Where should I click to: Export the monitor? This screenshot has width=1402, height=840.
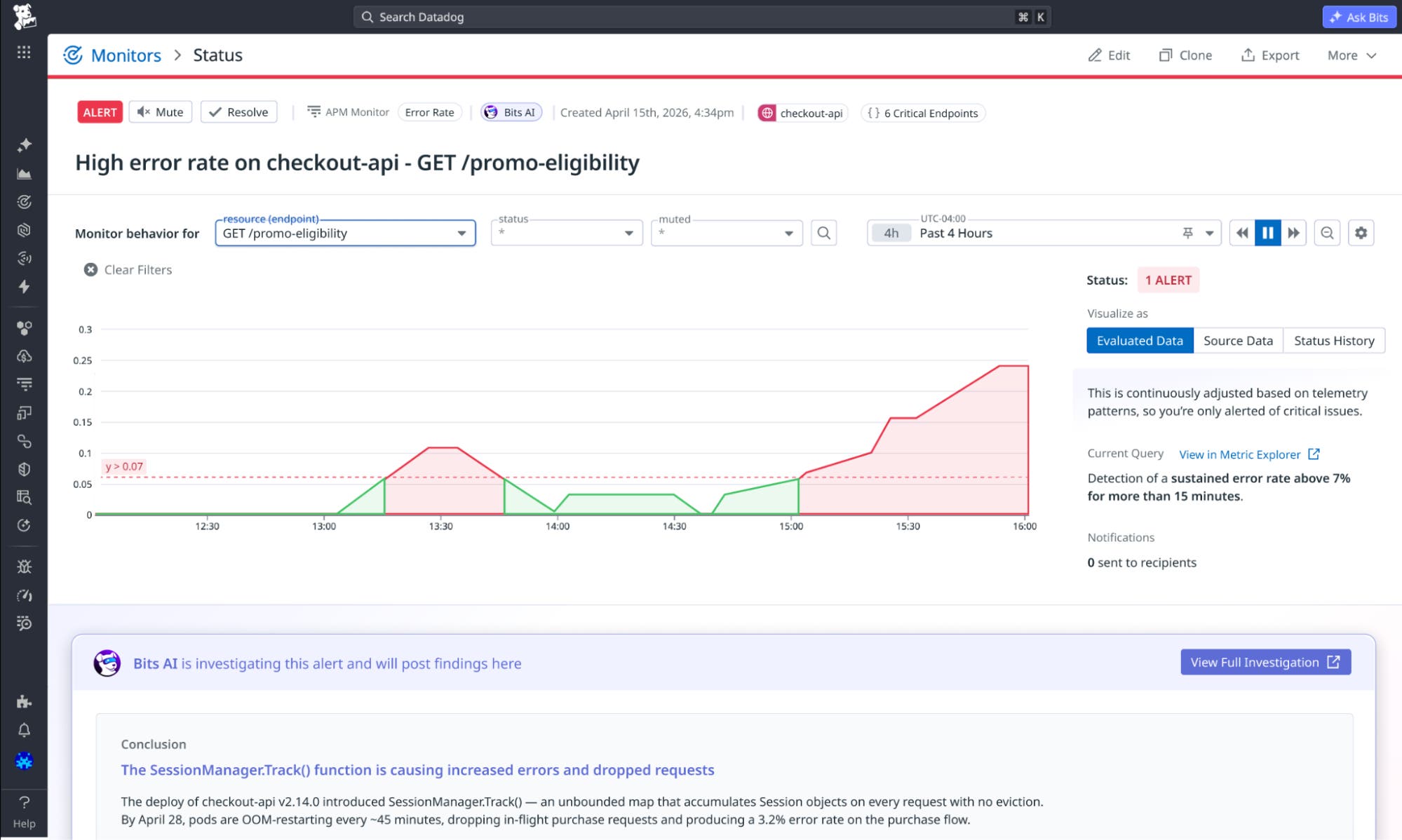pyautogui.click(x=1270, y=55)
